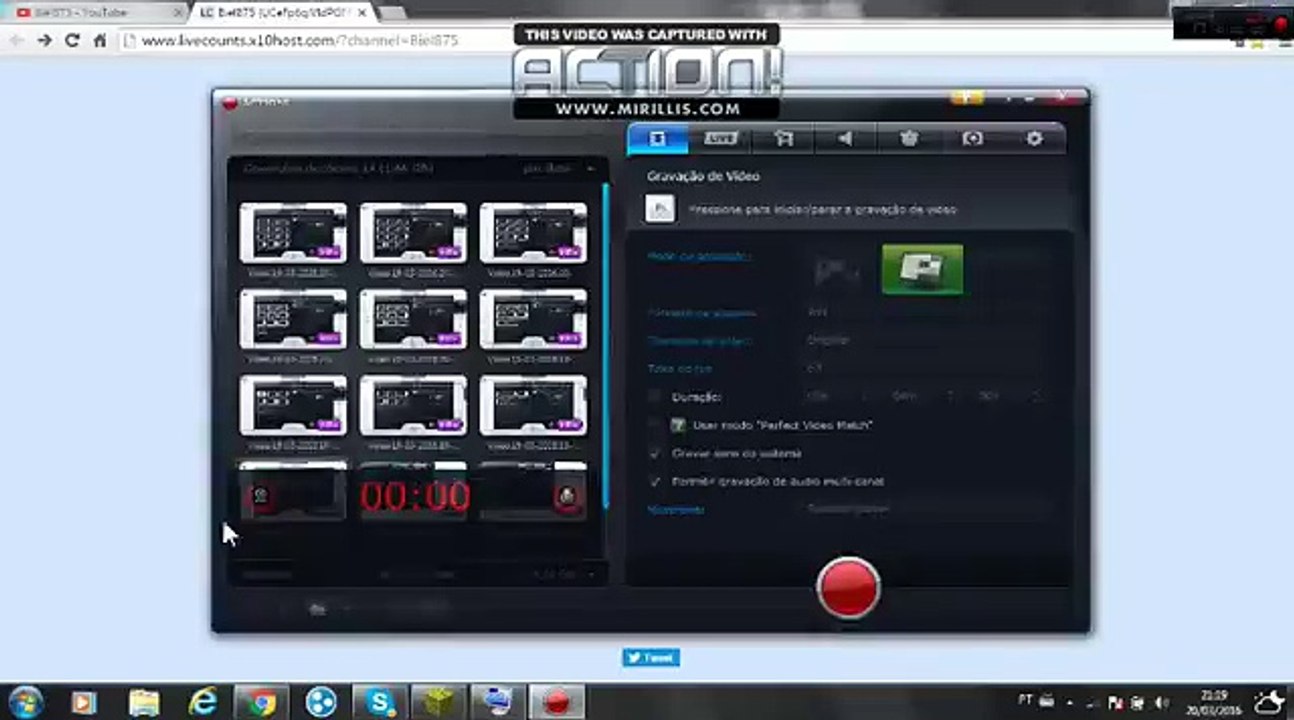Launch Internet Explorer from the taskbar
The width and height of the screenshot is (1294, 720).
pos(203,702)
